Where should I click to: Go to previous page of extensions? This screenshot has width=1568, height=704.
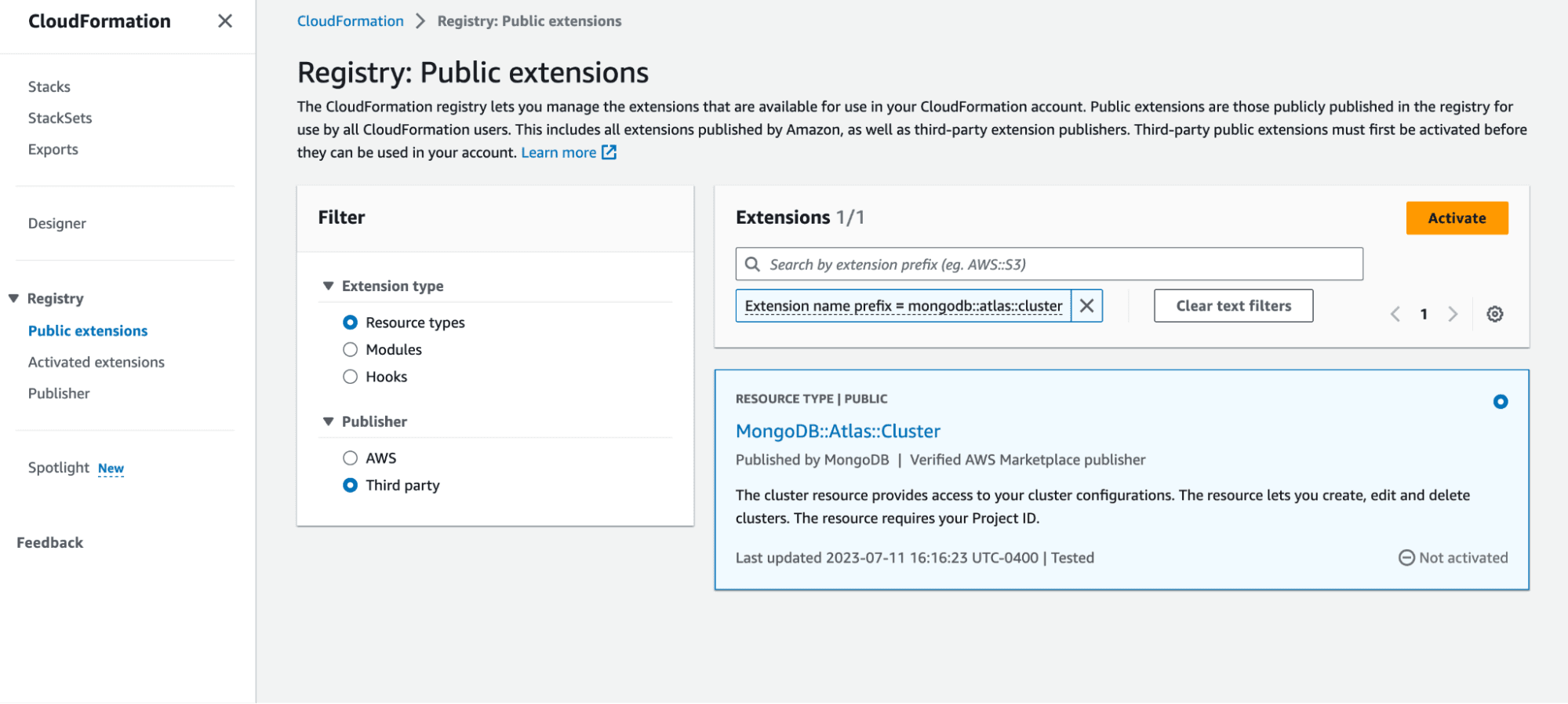[x=1395, y=314]
